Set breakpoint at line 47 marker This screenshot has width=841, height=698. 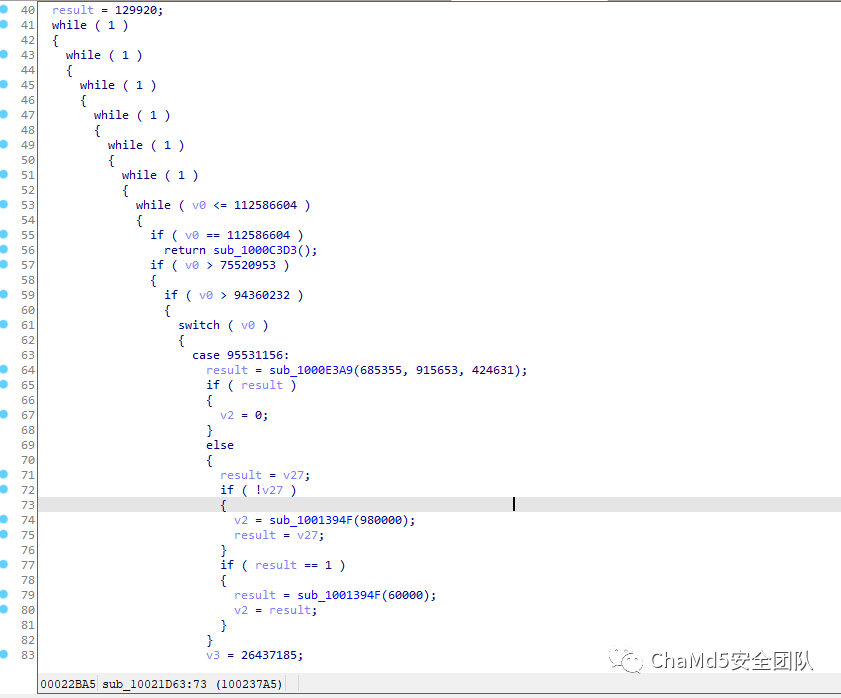click(3, 114)
